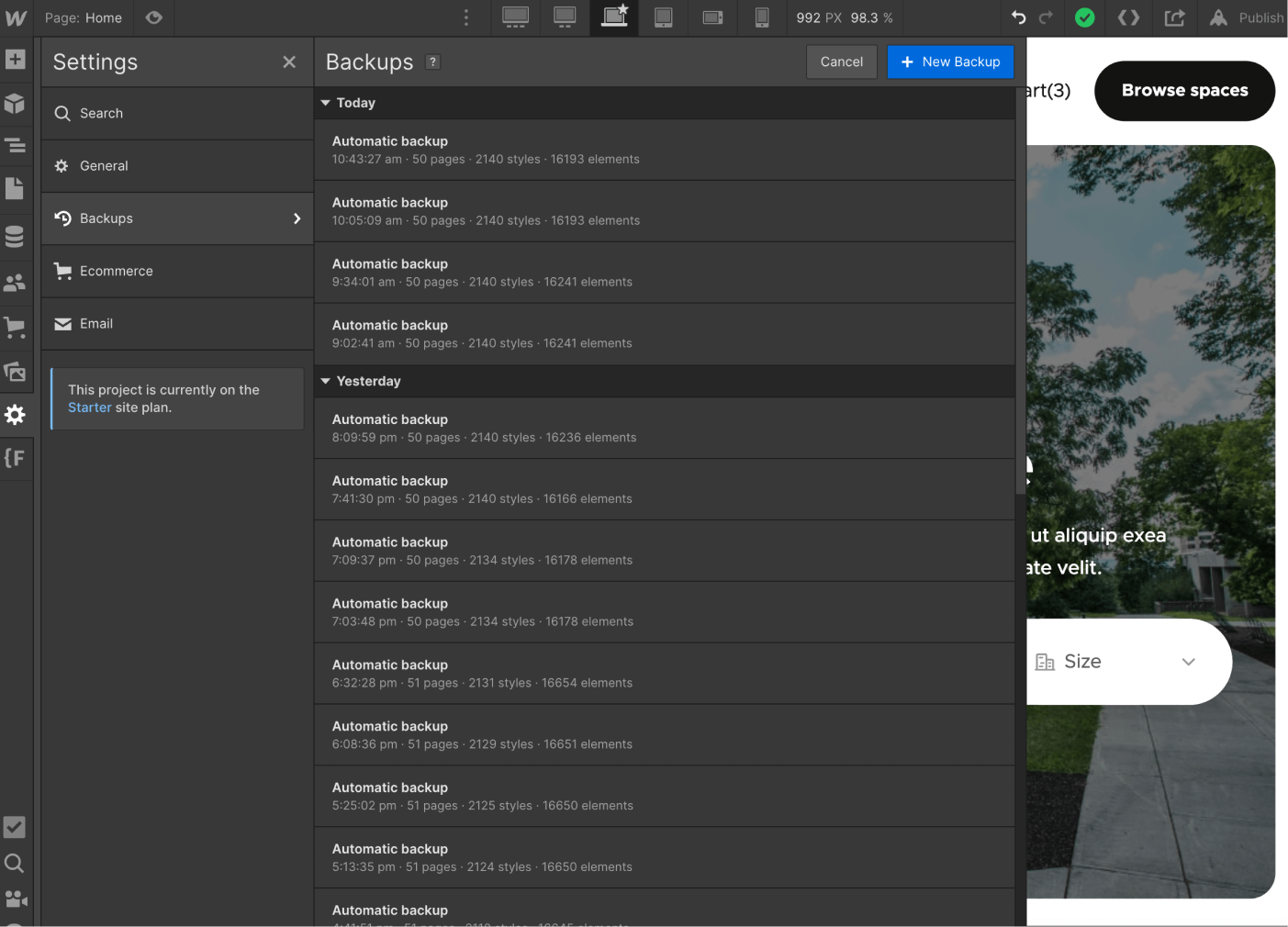Redo the last change
Viewport: 1288px width, 927px height.
click(1047, 17)
